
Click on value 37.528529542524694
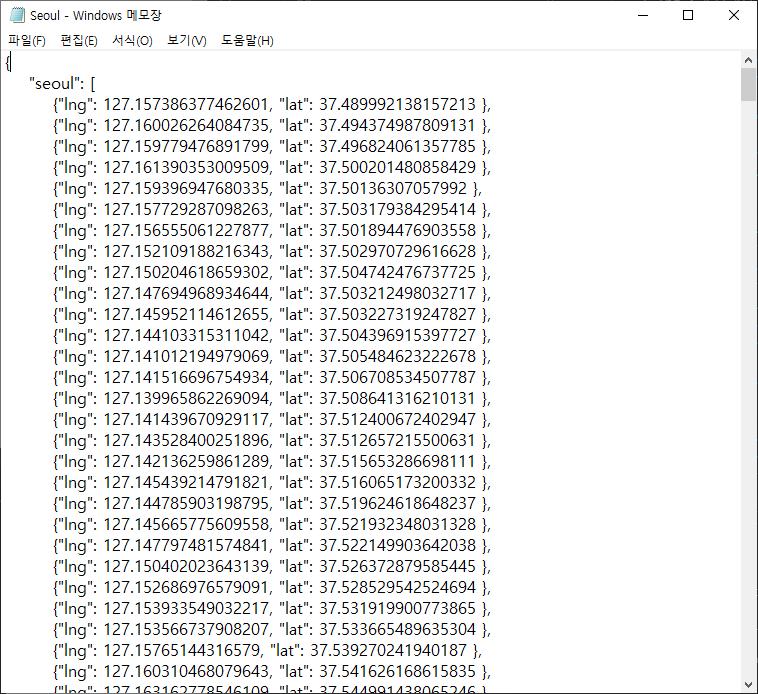pyautogui.click(x=397, y=588)
